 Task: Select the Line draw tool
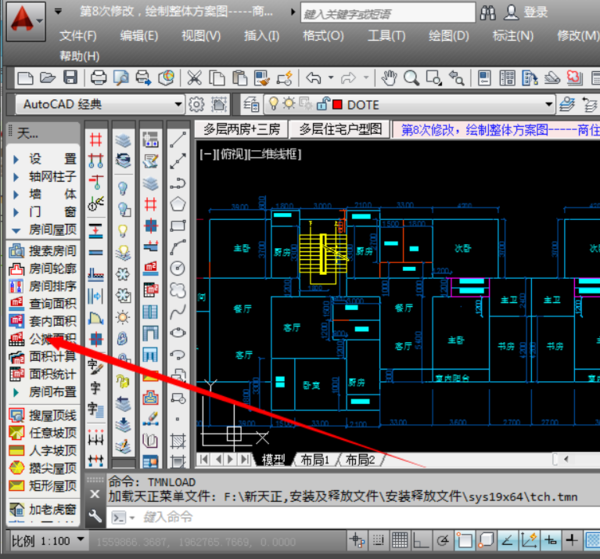[178, 140]
